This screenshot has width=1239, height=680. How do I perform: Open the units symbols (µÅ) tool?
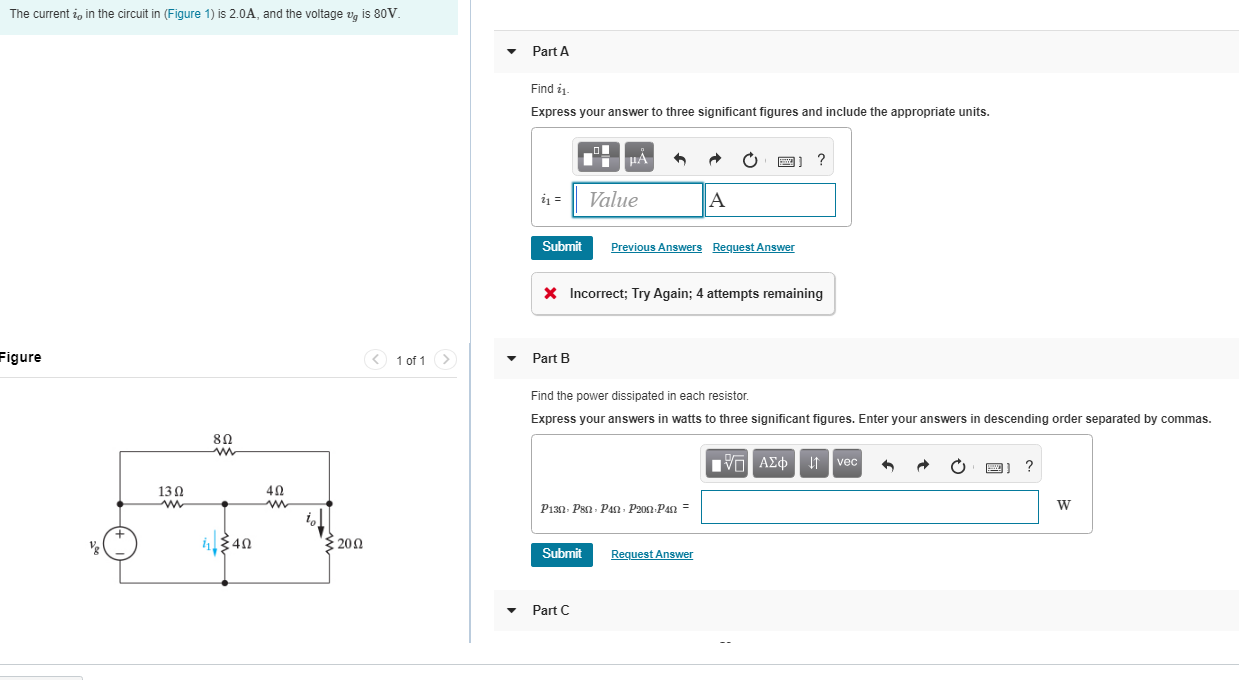639,158
